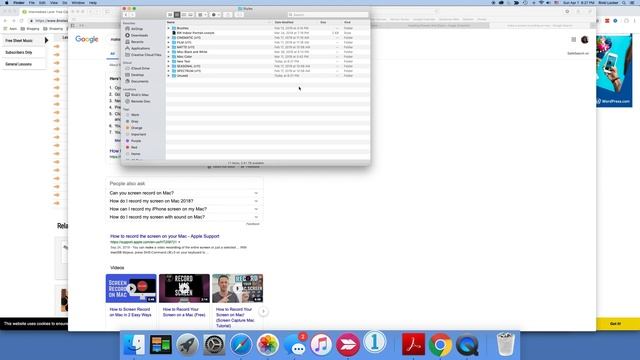Viewport: 640px width, 360px height.
Task: Expand the Misc Black and White folder triangle
Action: click(x=169, y=52)
